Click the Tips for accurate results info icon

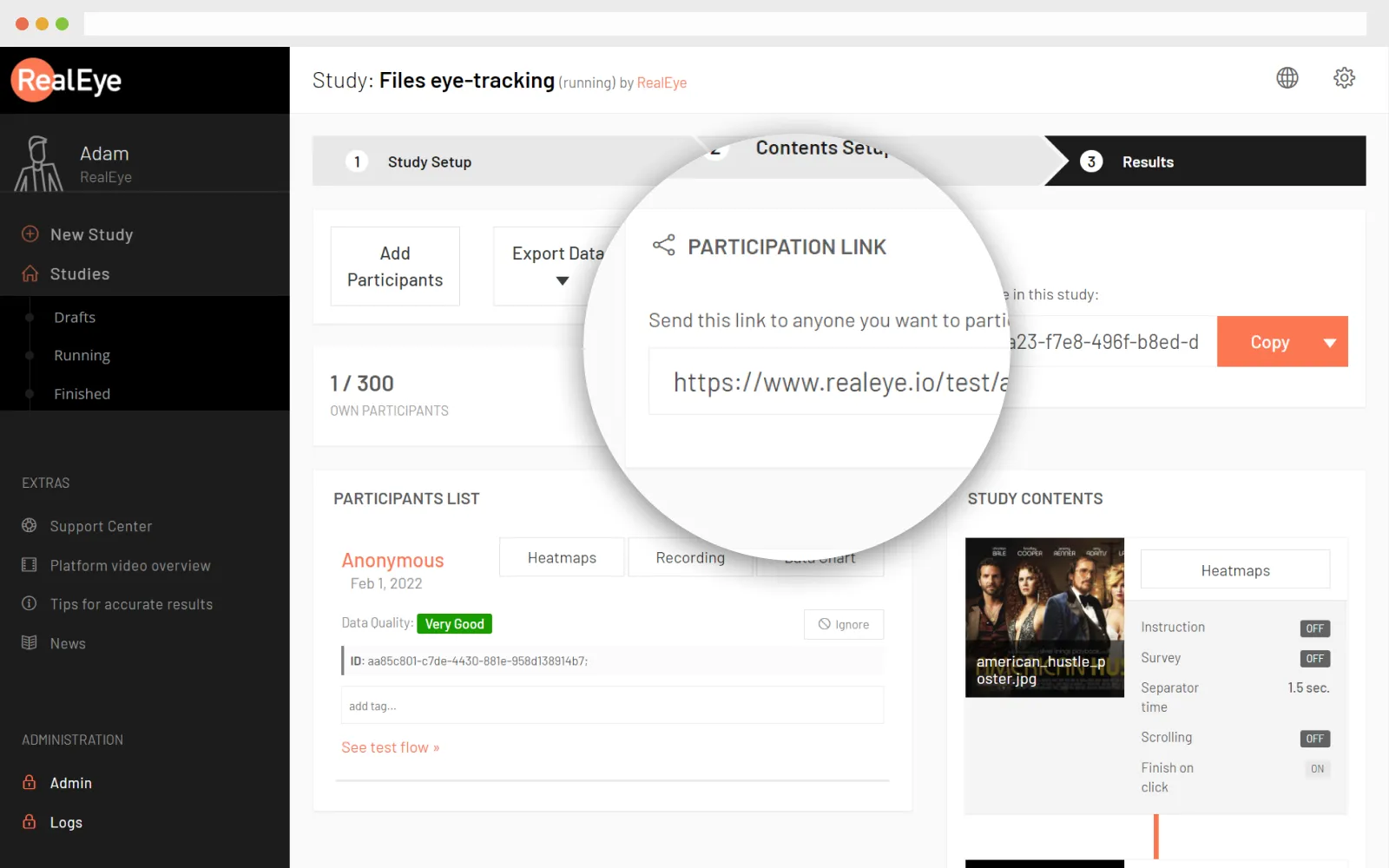tap(30, 603)
